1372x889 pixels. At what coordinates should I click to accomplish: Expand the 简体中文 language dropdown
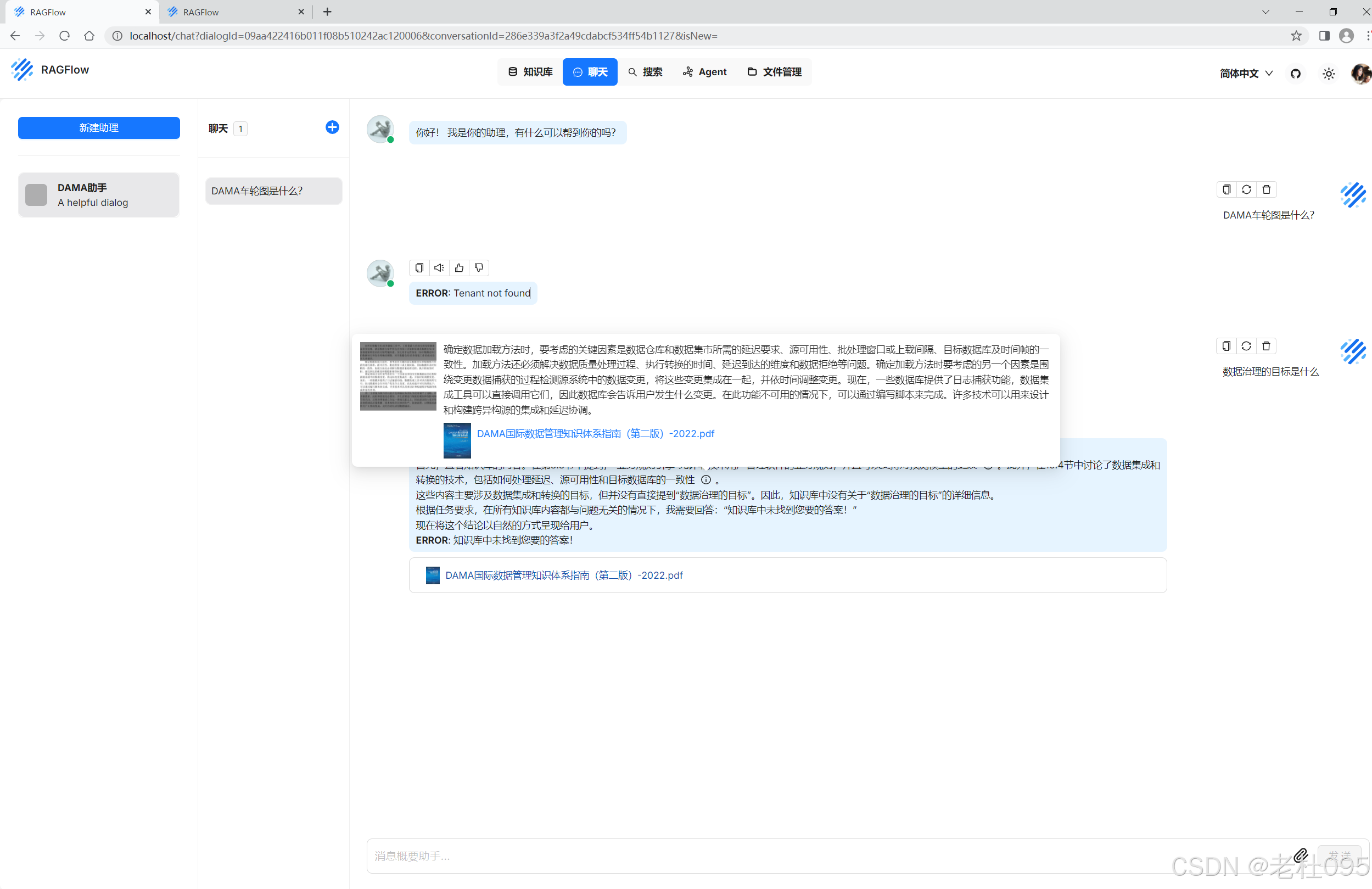pyautogui.click(x=1246, y=73)
